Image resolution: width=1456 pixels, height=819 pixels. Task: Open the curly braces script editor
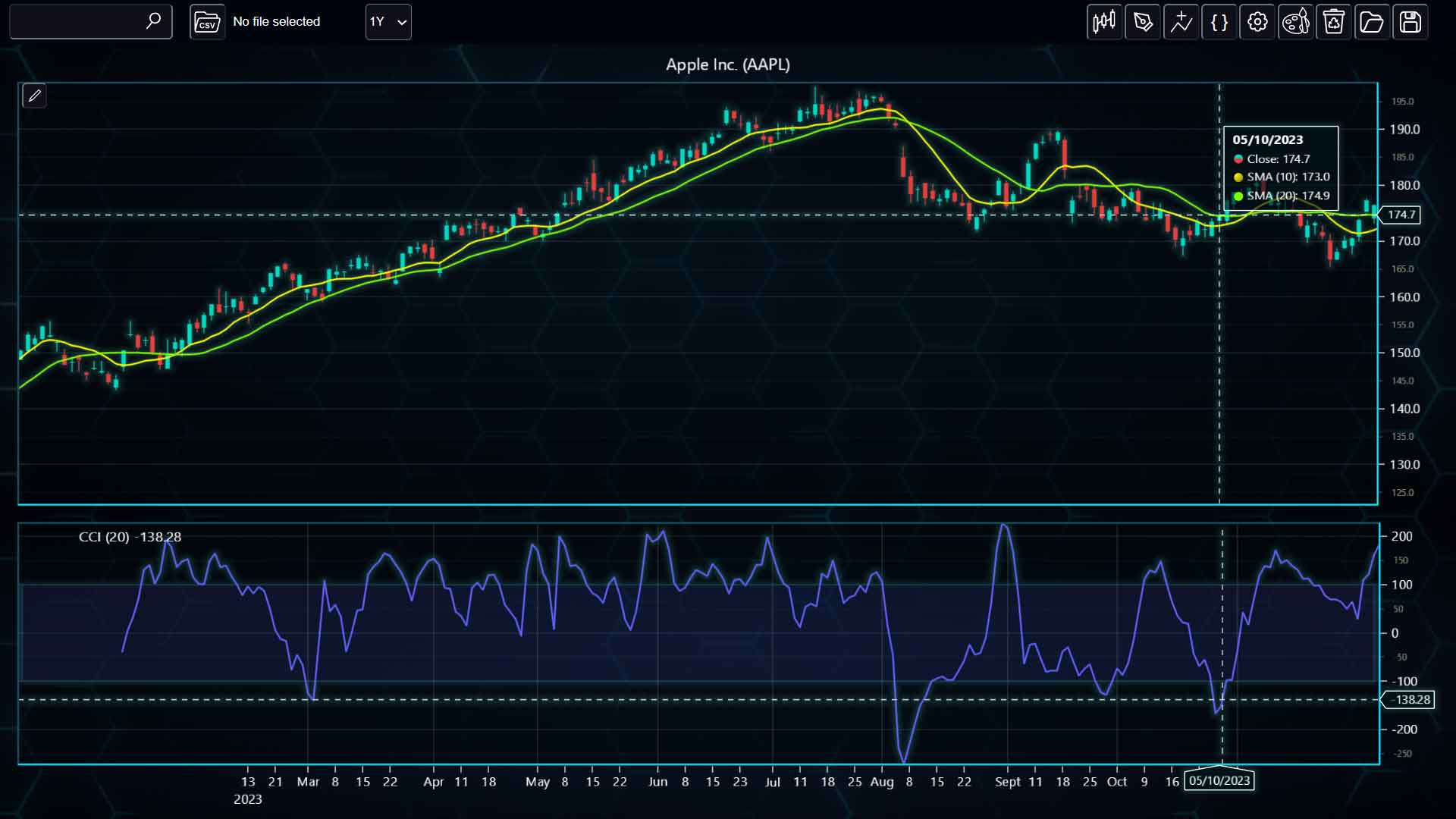pyautogui.click(x=1219, y=22)
